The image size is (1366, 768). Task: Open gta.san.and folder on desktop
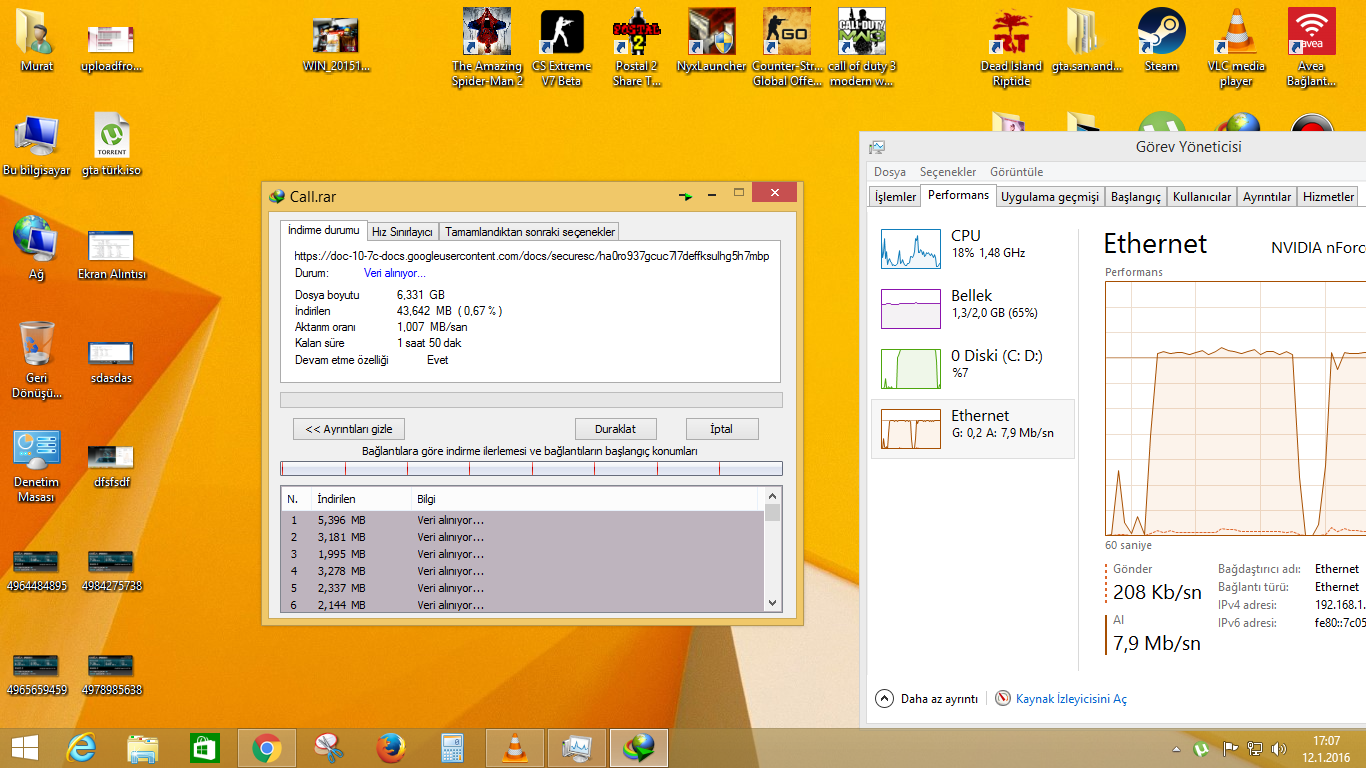coord(1086,40)
